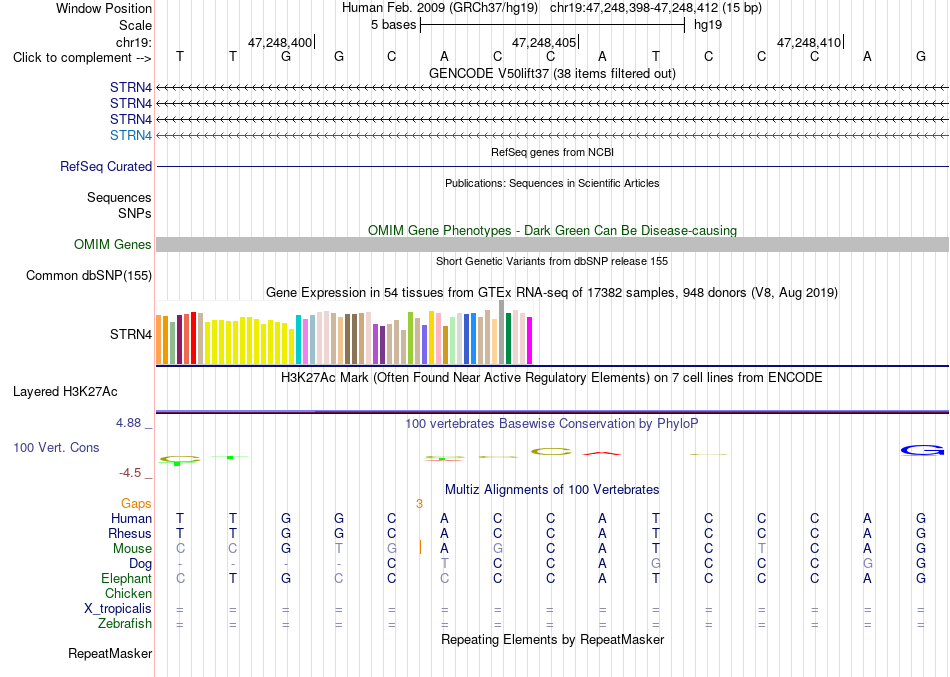Click the Window Position label
This screenshot has width=950, height=677.
[x=104, y=8]
